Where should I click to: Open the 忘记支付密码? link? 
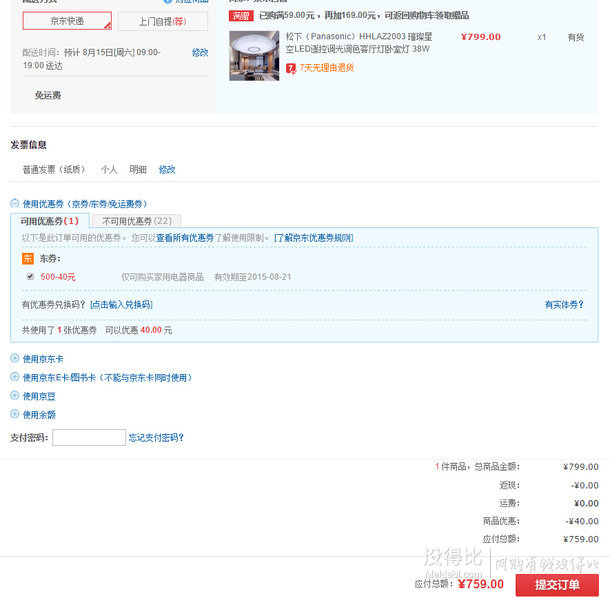click(x=156, y=438)
